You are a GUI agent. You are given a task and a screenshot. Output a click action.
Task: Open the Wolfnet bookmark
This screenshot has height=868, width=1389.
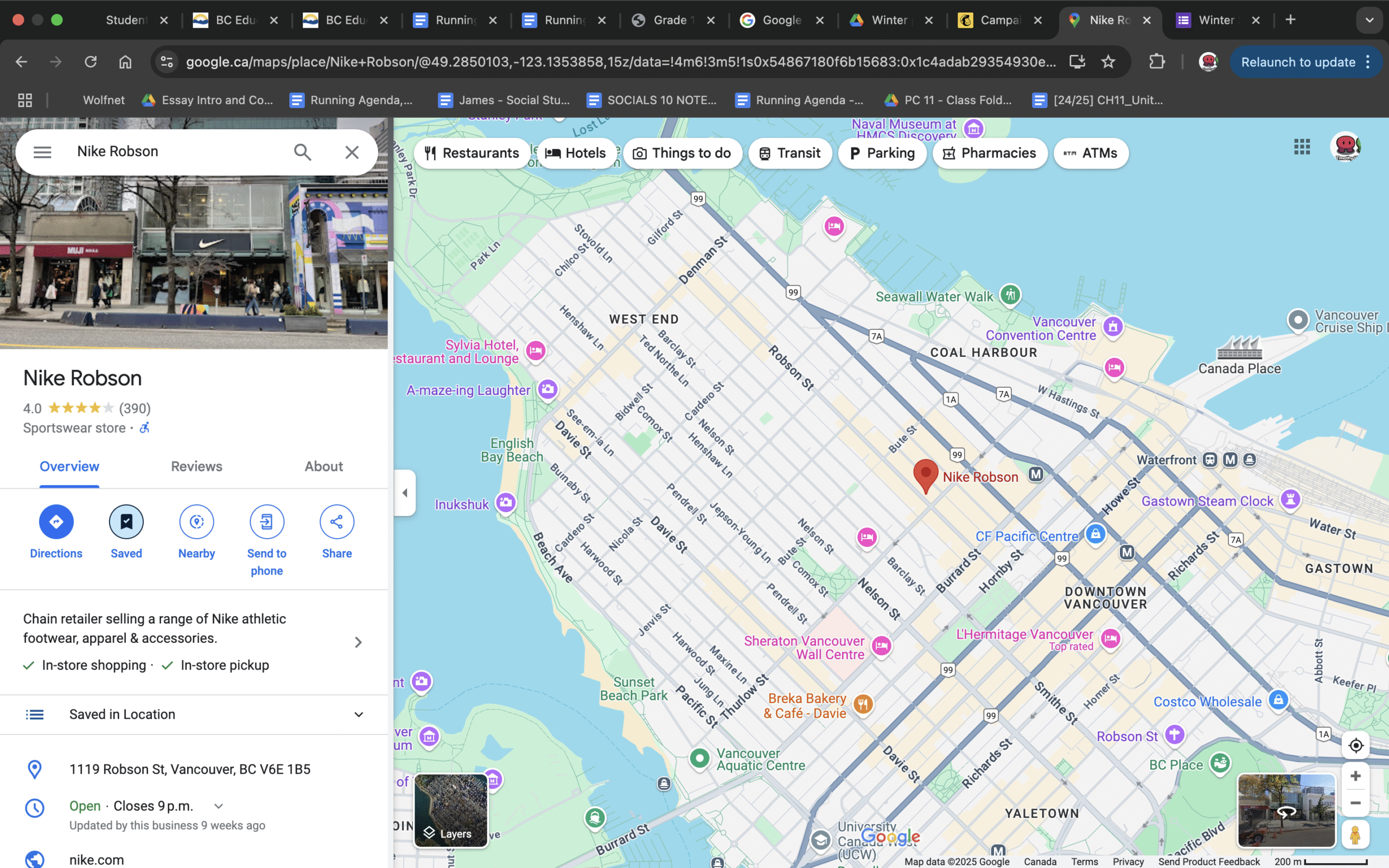[x=103, y=100]
